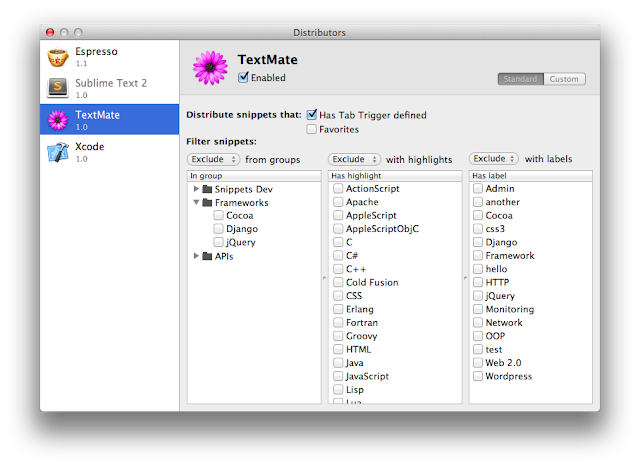This screenshot has width=640, height=467.
Task: Check the hello label checkbox
Action: [x=478, y=269]
